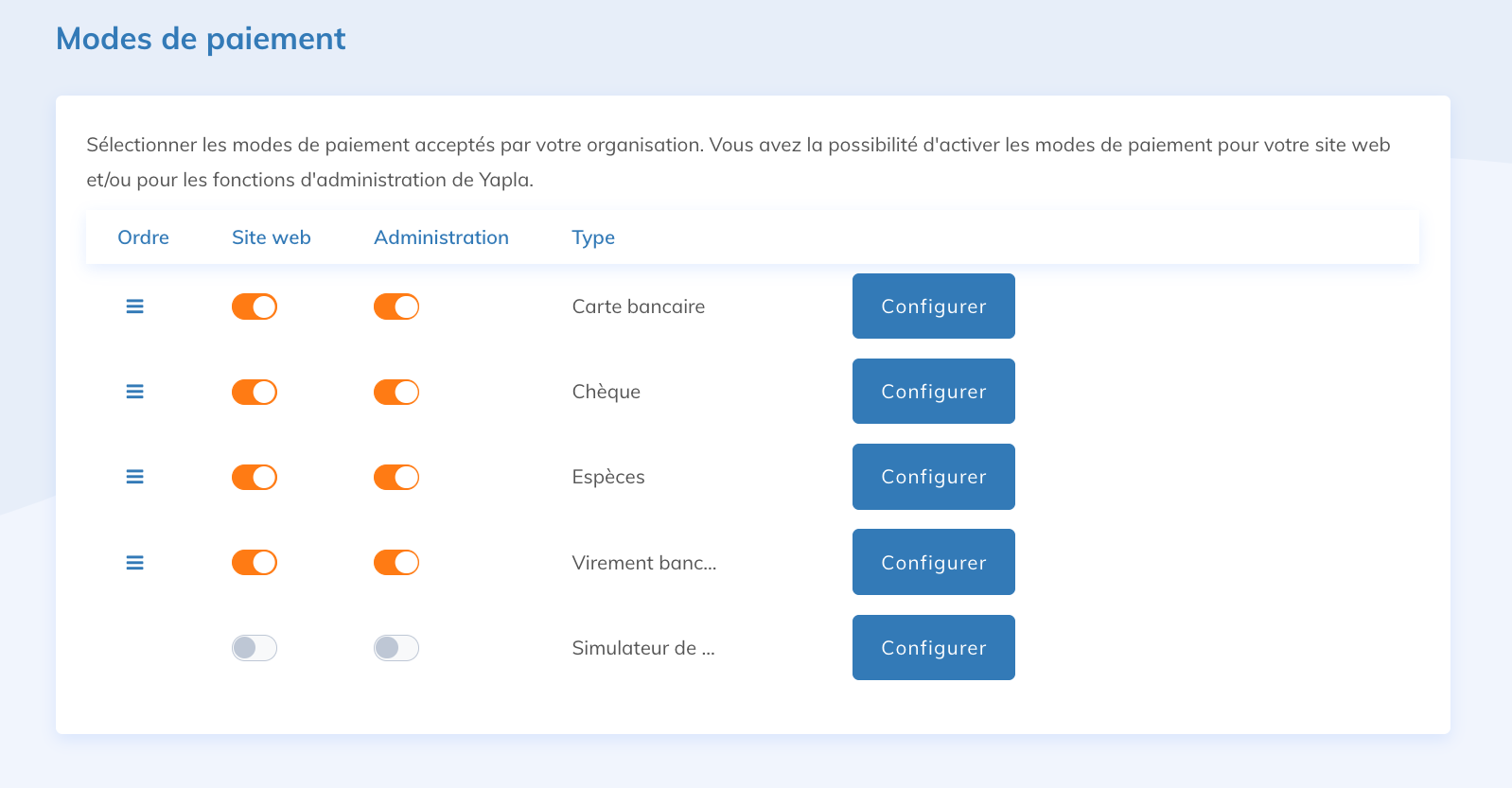
Task: Click the reorder handle for Espèces
Action: pyautogui.click(x=135, y=477)
